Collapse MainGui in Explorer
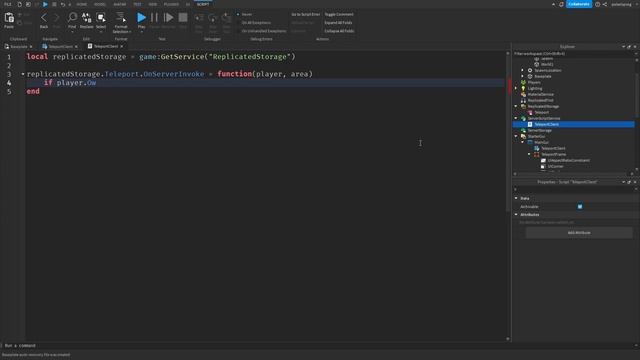Screen dimensions: 640x360 pyautogui.click(x=522, y=142)
